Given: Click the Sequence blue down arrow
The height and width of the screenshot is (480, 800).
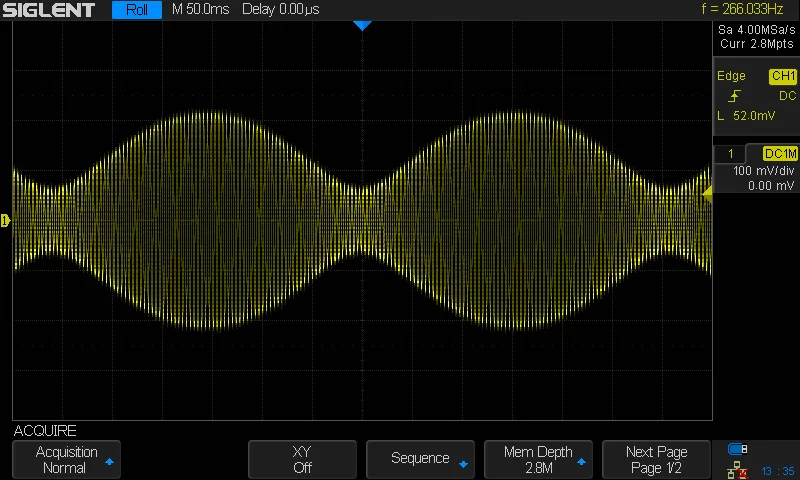Looking at the screenshot, I should pos(463,464).
